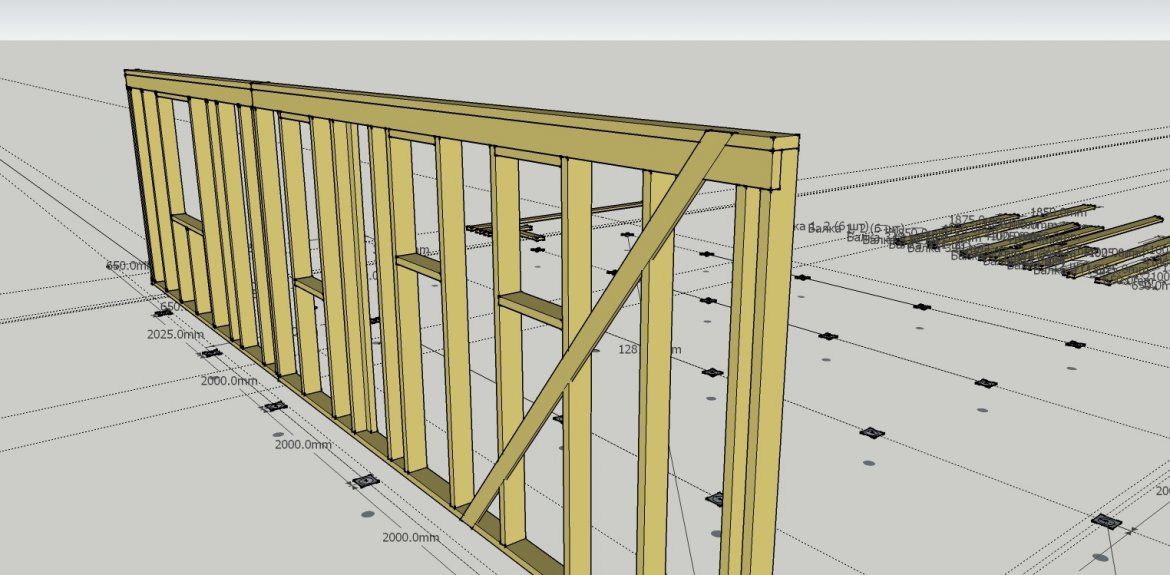Click the foundation pad beside the 2025.0mm label
The image size is (1170, 575).
(x=210, y=353)
